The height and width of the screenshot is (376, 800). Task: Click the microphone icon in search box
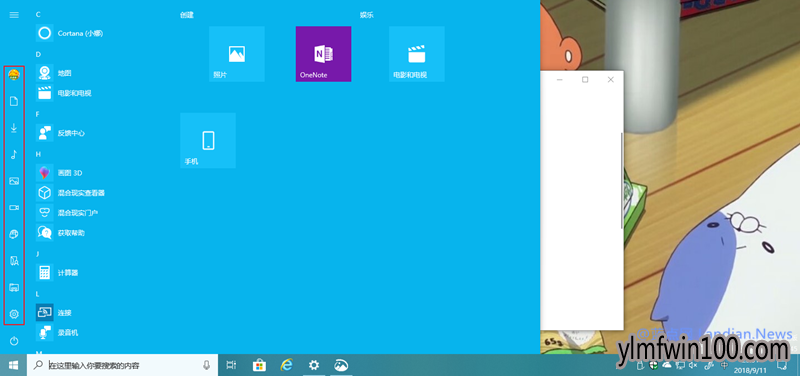207,365
